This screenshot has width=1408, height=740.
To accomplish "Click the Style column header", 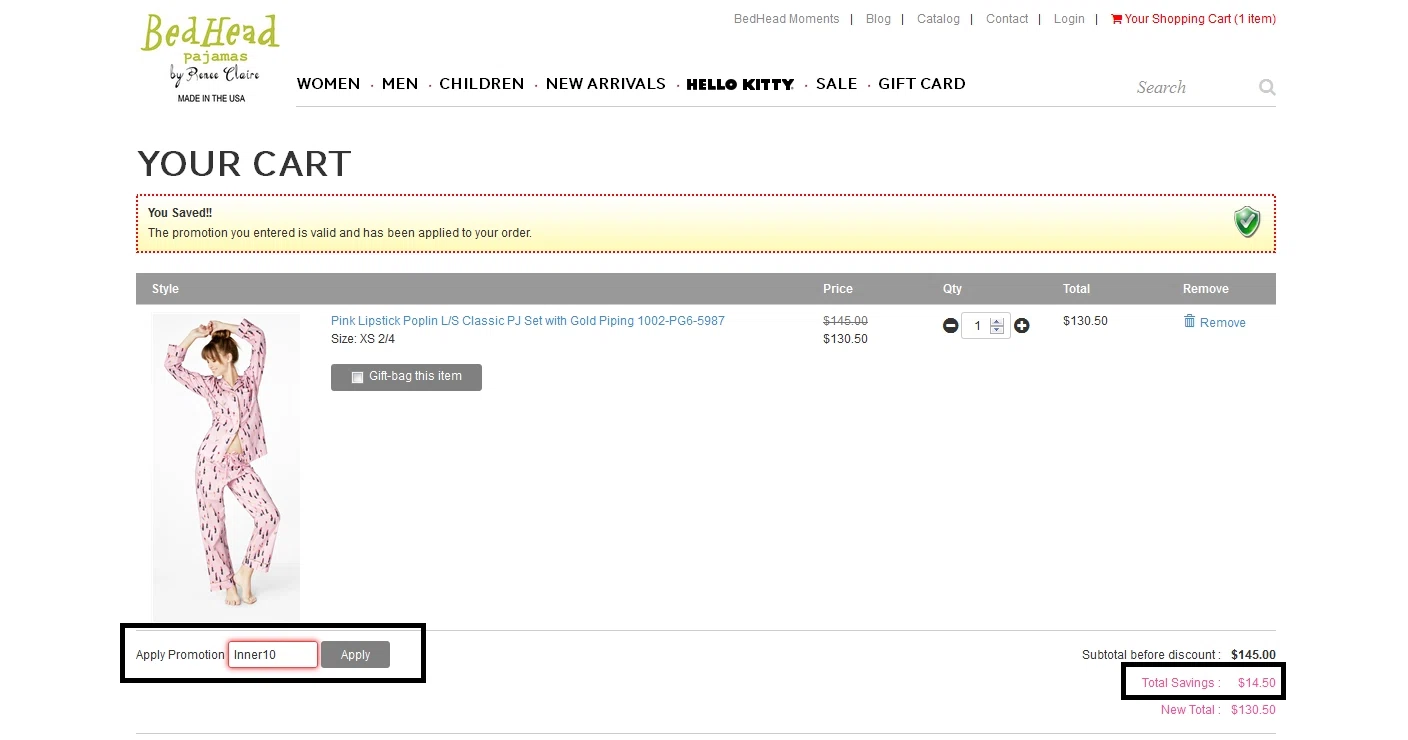I will 165,289.
